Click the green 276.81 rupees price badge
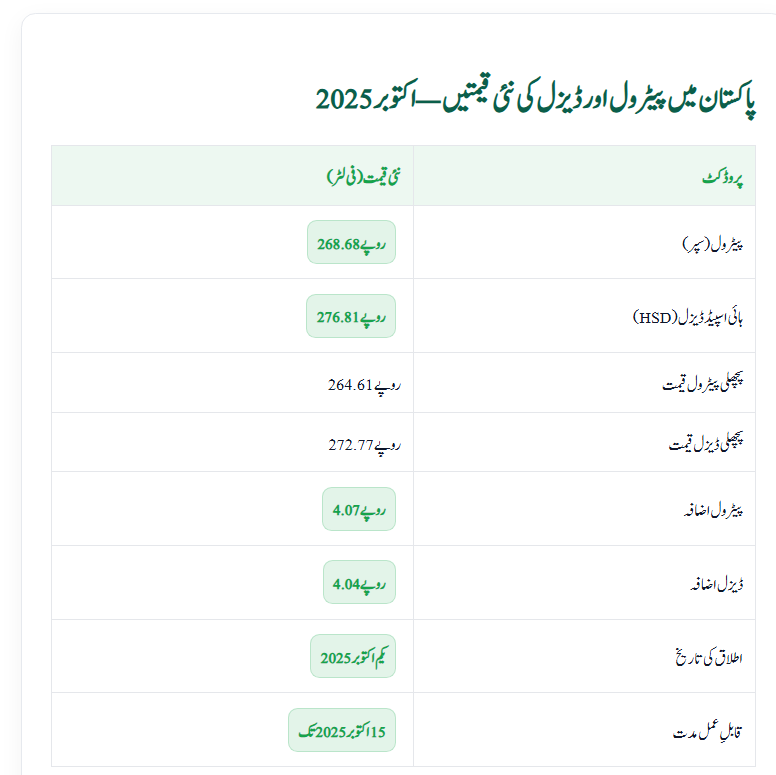The image size is (776, 775). 351,316
